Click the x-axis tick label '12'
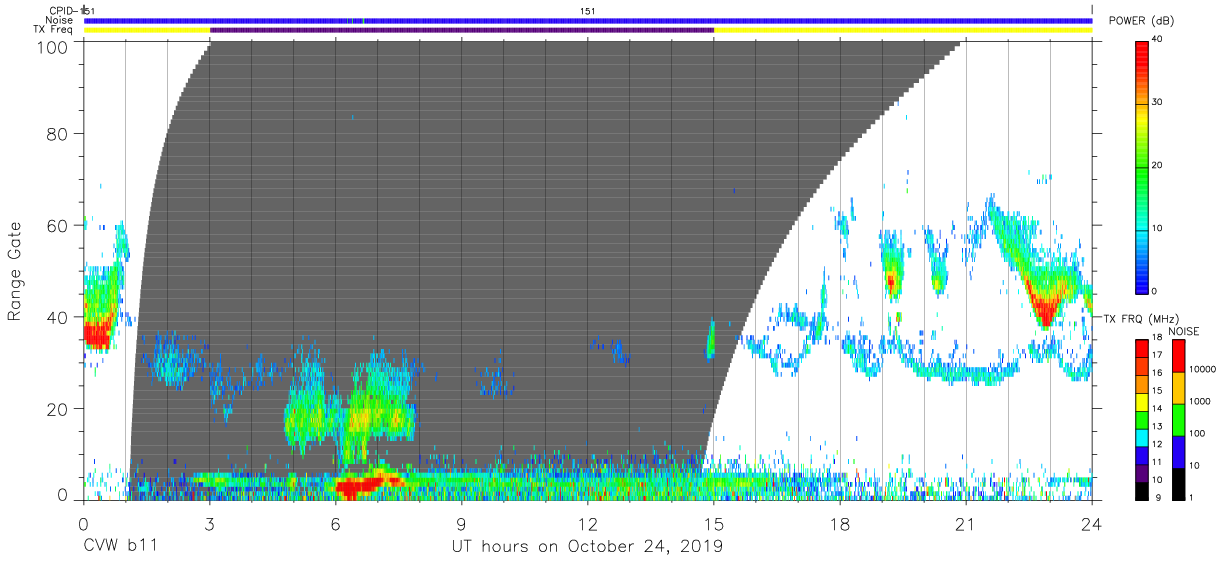 click(587, 523)
